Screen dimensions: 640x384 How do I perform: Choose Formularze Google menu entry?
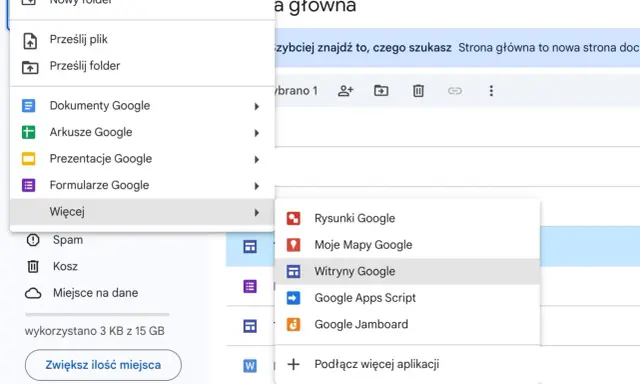click(142, 185)
